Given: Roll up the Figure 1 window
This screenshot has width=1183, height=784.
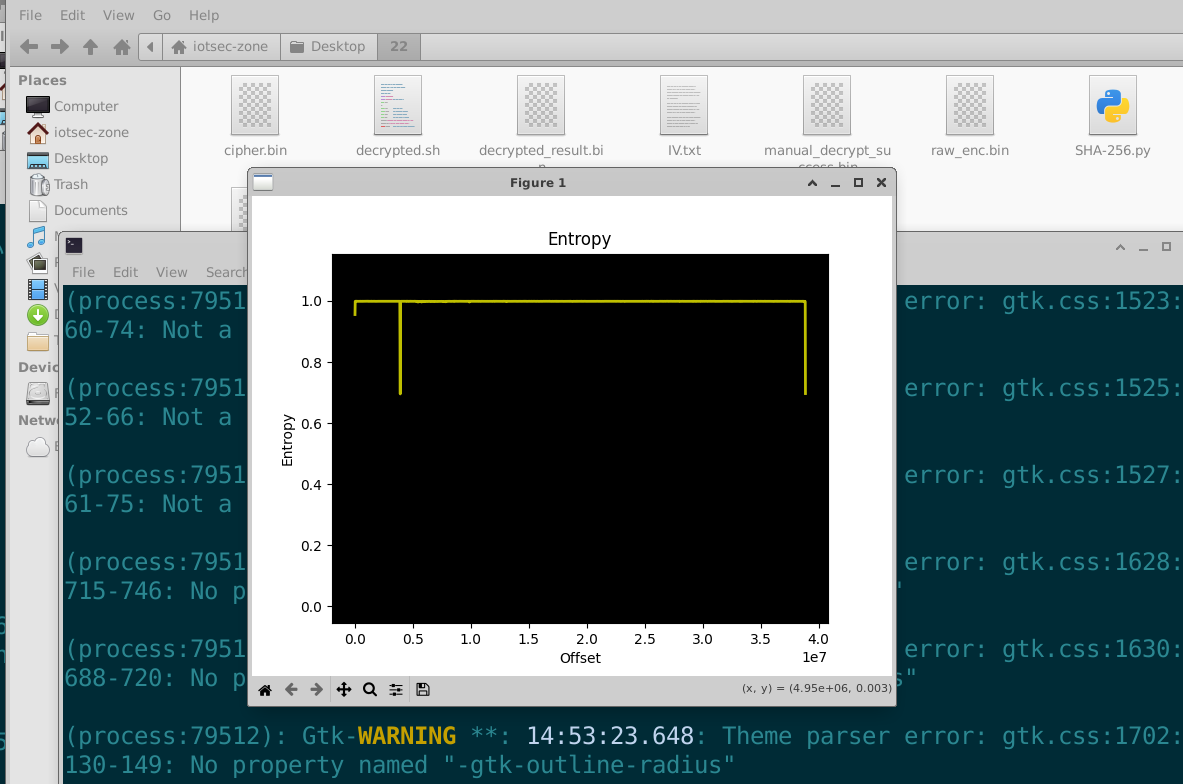Looking at the screenshot, I should point(813,183).
